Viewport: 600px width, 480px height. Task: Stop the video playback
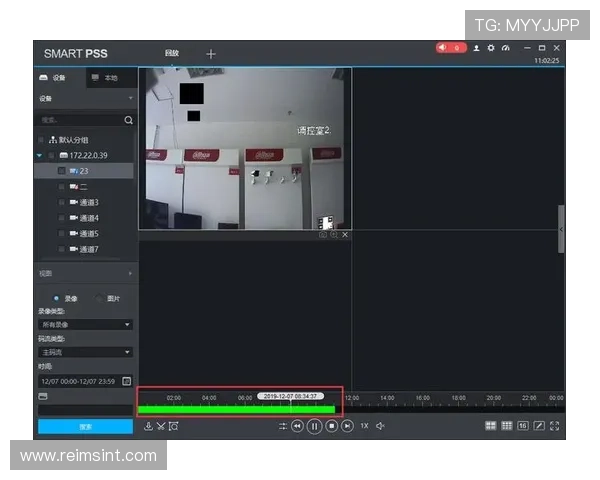click(331, 426)
